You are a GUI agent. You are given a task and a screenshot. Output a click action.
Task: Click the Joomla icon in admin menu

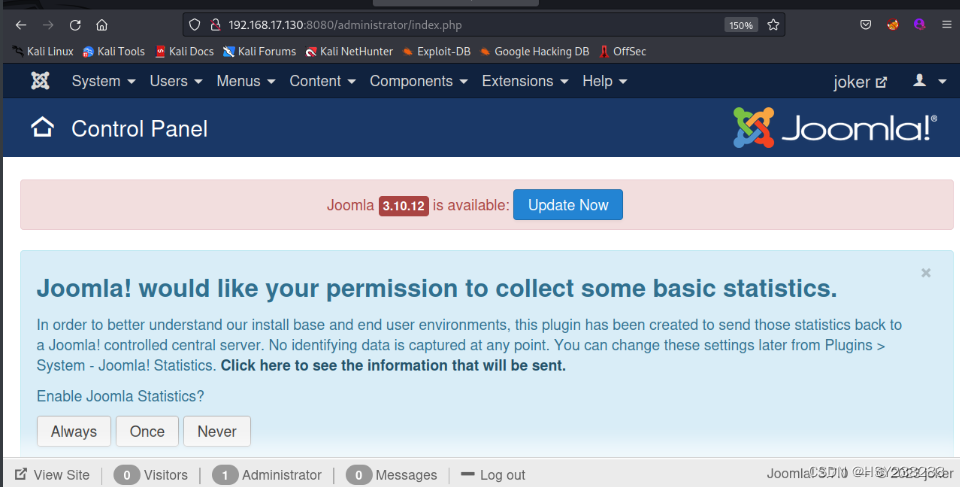(x=40, y=81)
